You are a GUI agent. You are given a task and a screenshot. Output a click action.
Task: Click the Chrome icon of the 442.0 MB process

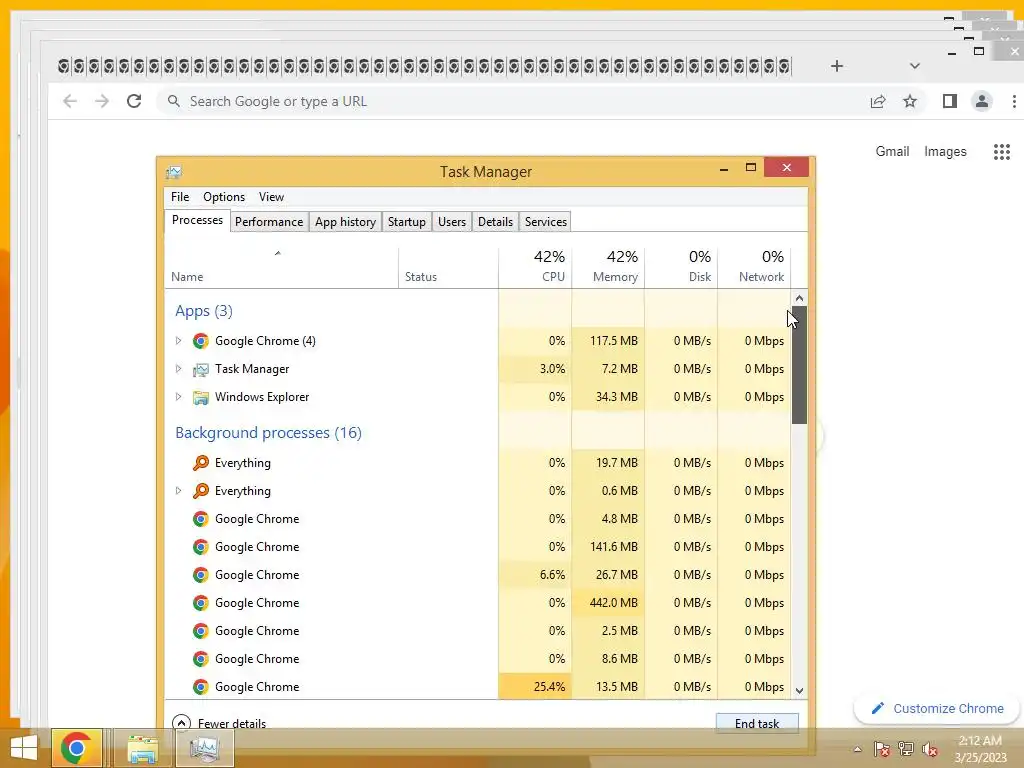pyautogui.click(x=200, y=603)
